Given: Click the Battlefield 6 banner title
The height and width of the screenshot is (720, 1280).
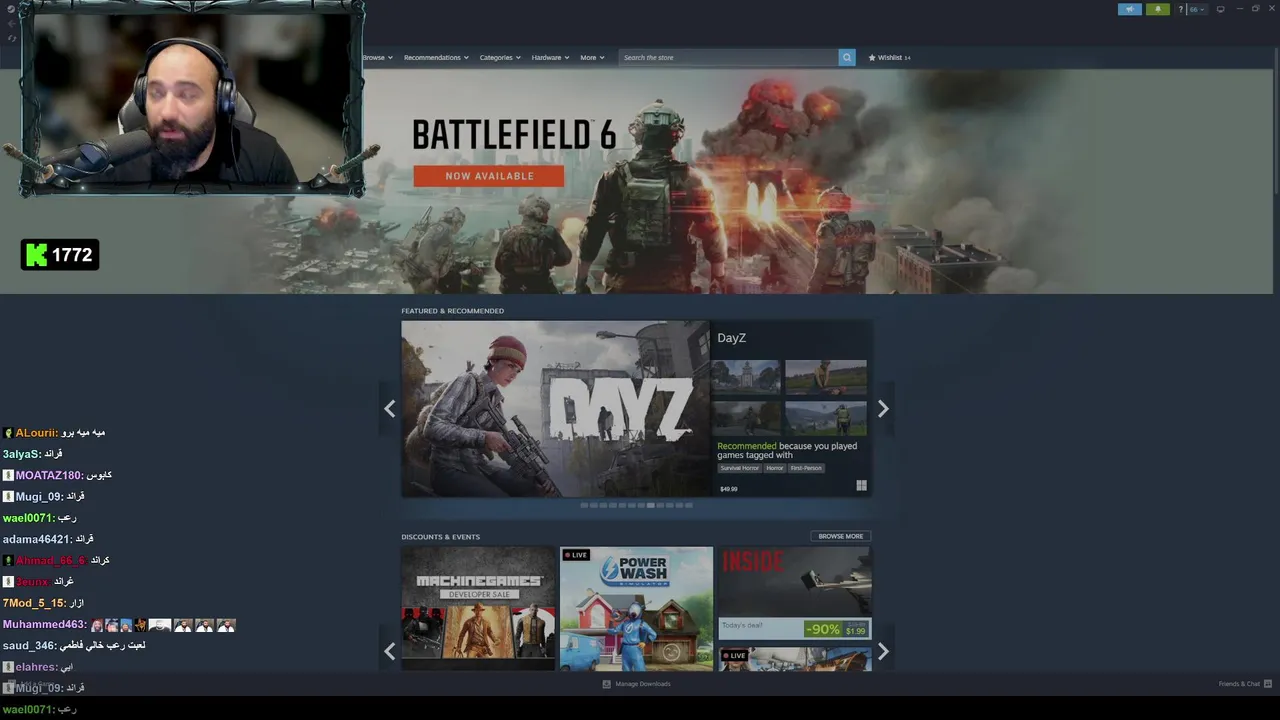Looking at the screenshot, I should tap(514, 134).
